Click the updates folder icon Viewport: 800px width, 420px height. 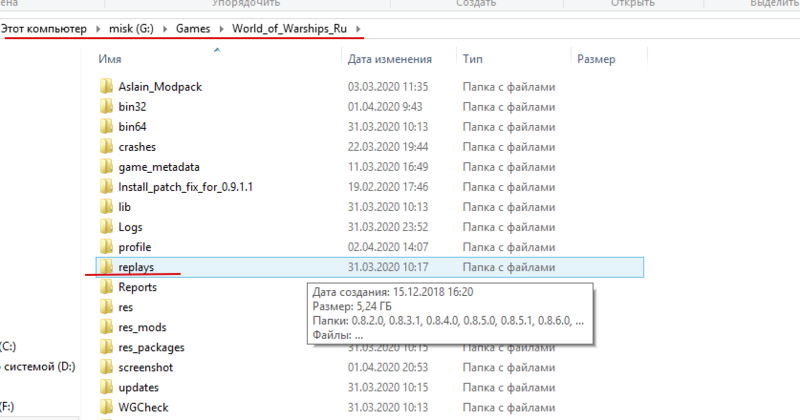[106, 387]
